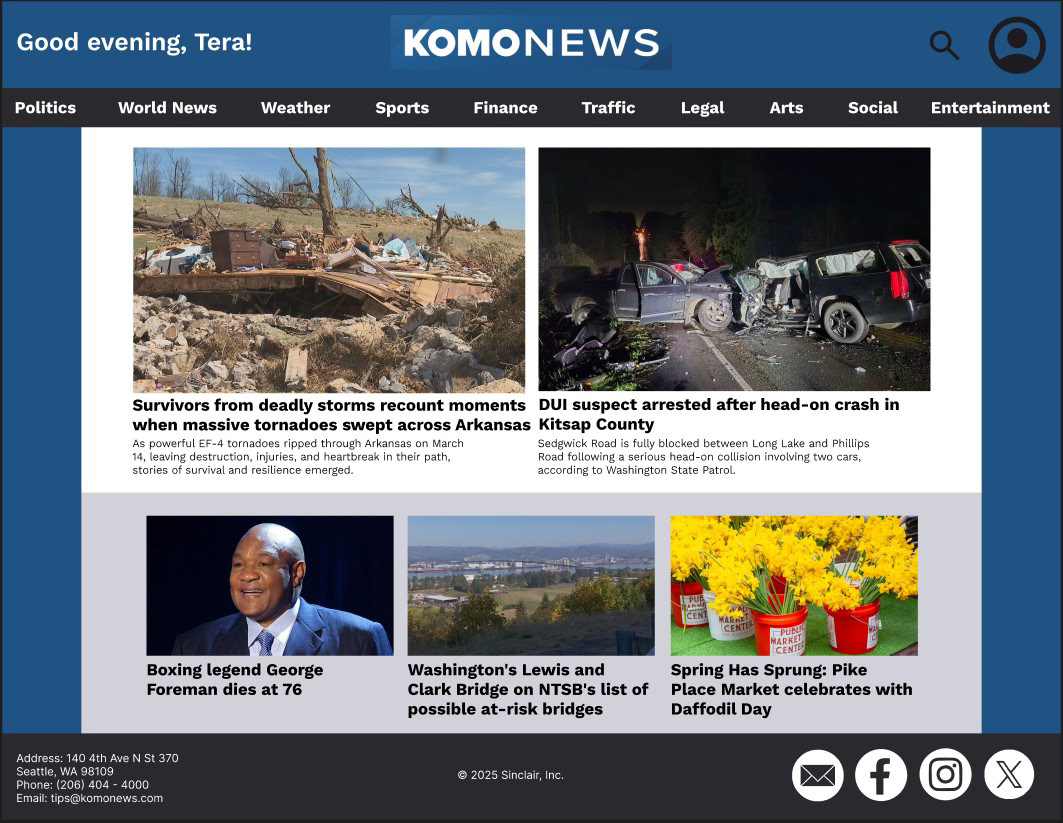Image resolution: width=1063 pixels, height=823 pixels.
Task: Open the Politics menu item
Action: coord(45,108)
